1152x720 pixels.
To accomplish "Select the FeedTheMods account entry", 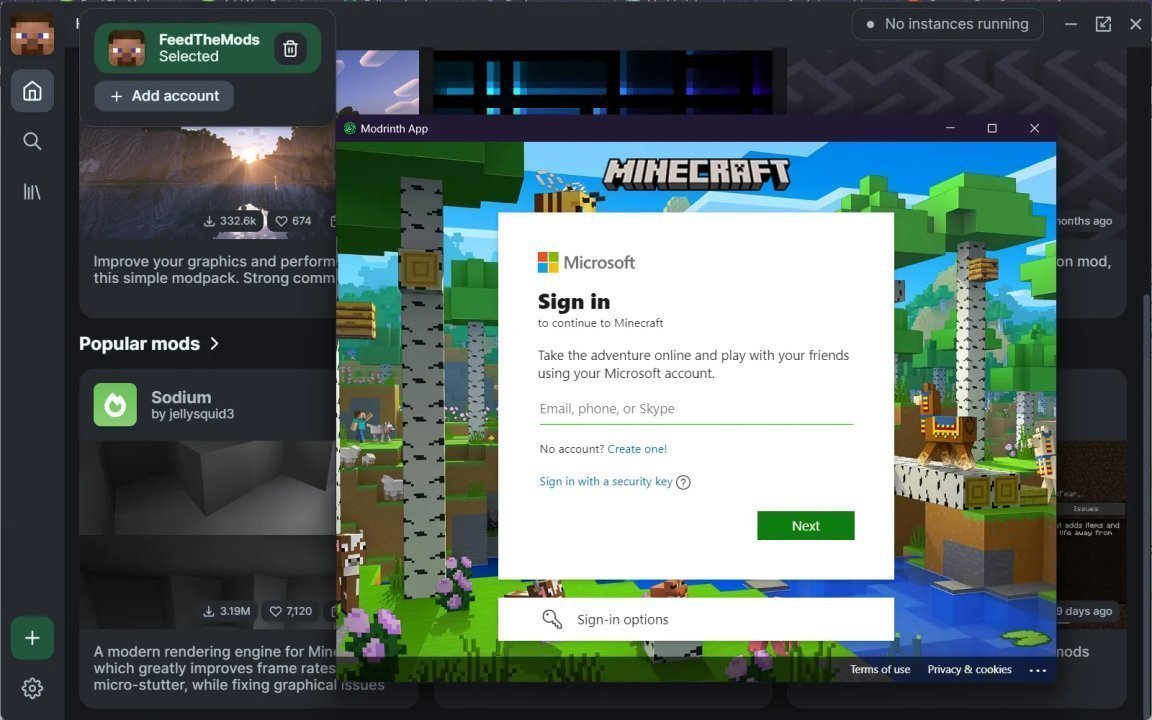I will pos(208,48).
